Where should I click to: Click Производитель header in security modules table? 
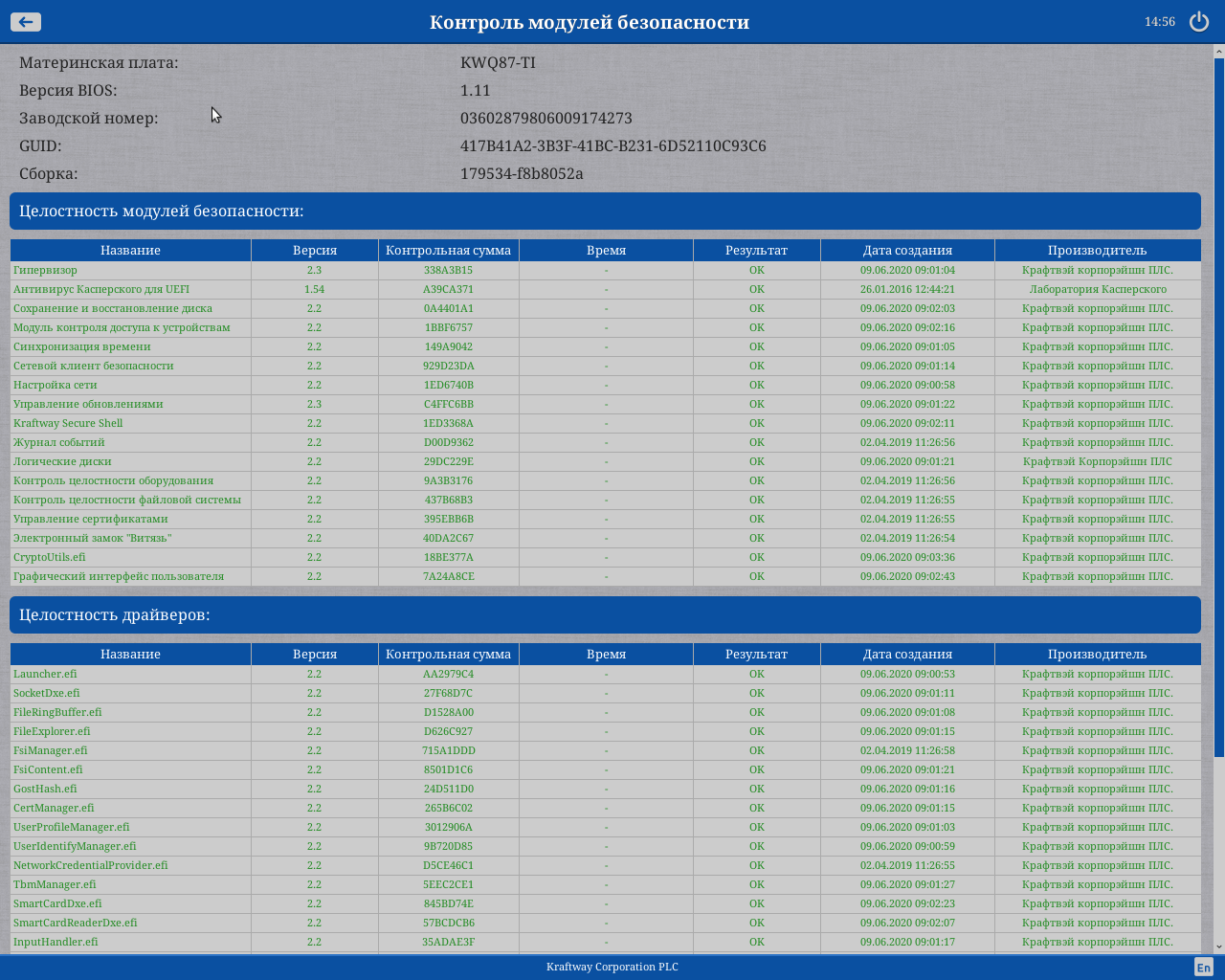(x=1097, y=250)
